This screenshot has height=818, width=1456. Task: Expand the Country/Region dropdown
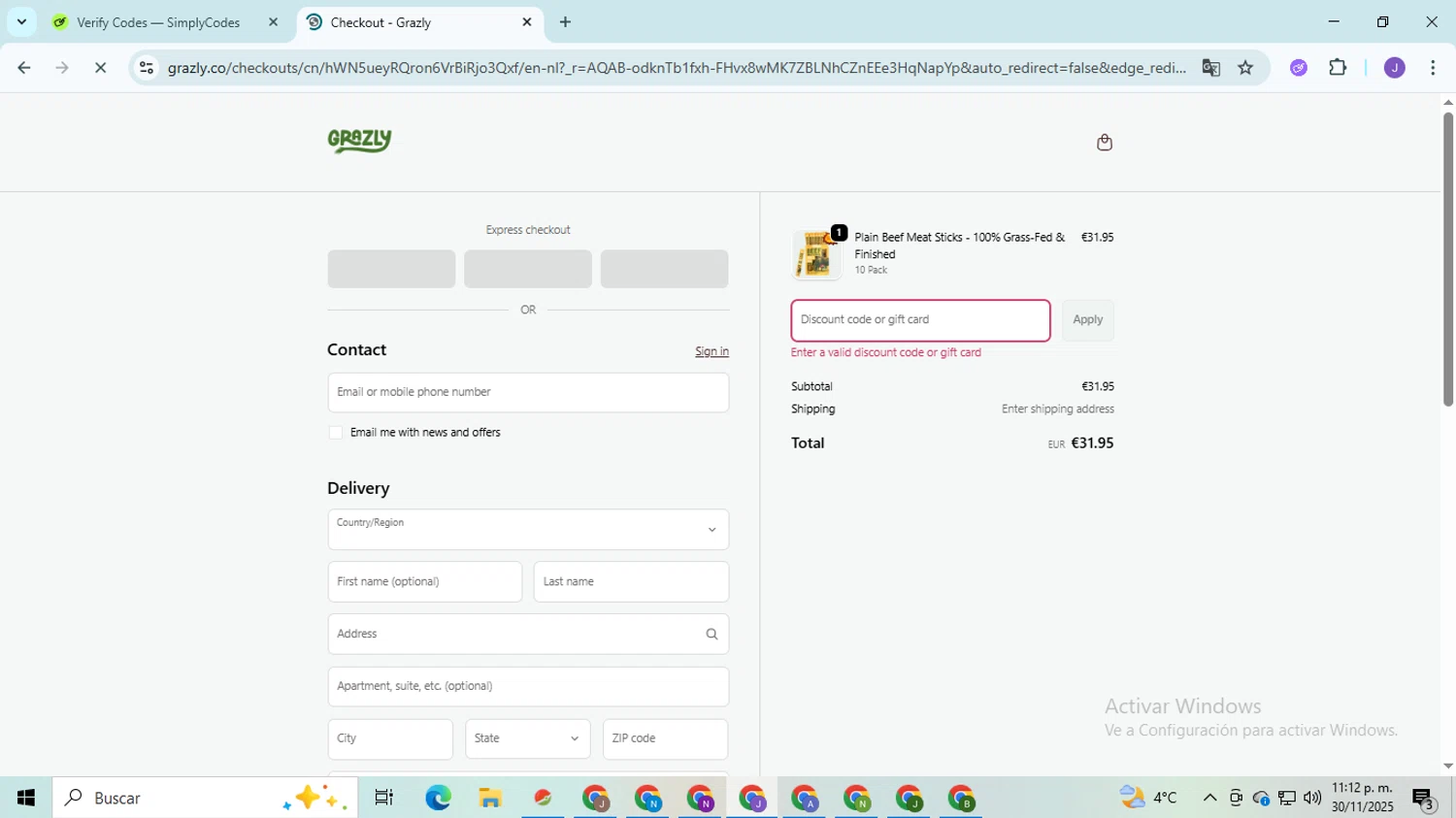tap(528, 530)
